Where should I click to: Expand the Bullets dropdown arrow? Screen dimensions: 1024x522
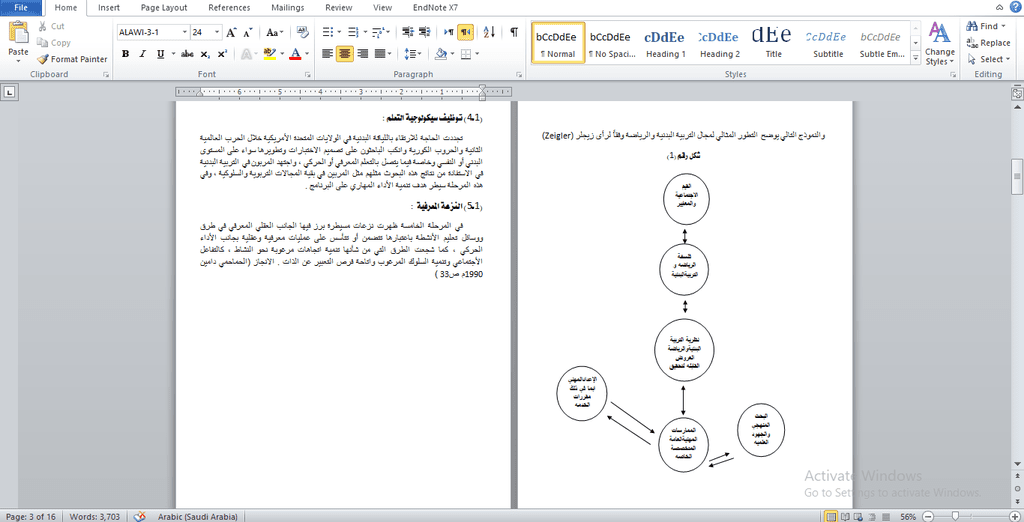pyautogui.click(x=340, y=31)
